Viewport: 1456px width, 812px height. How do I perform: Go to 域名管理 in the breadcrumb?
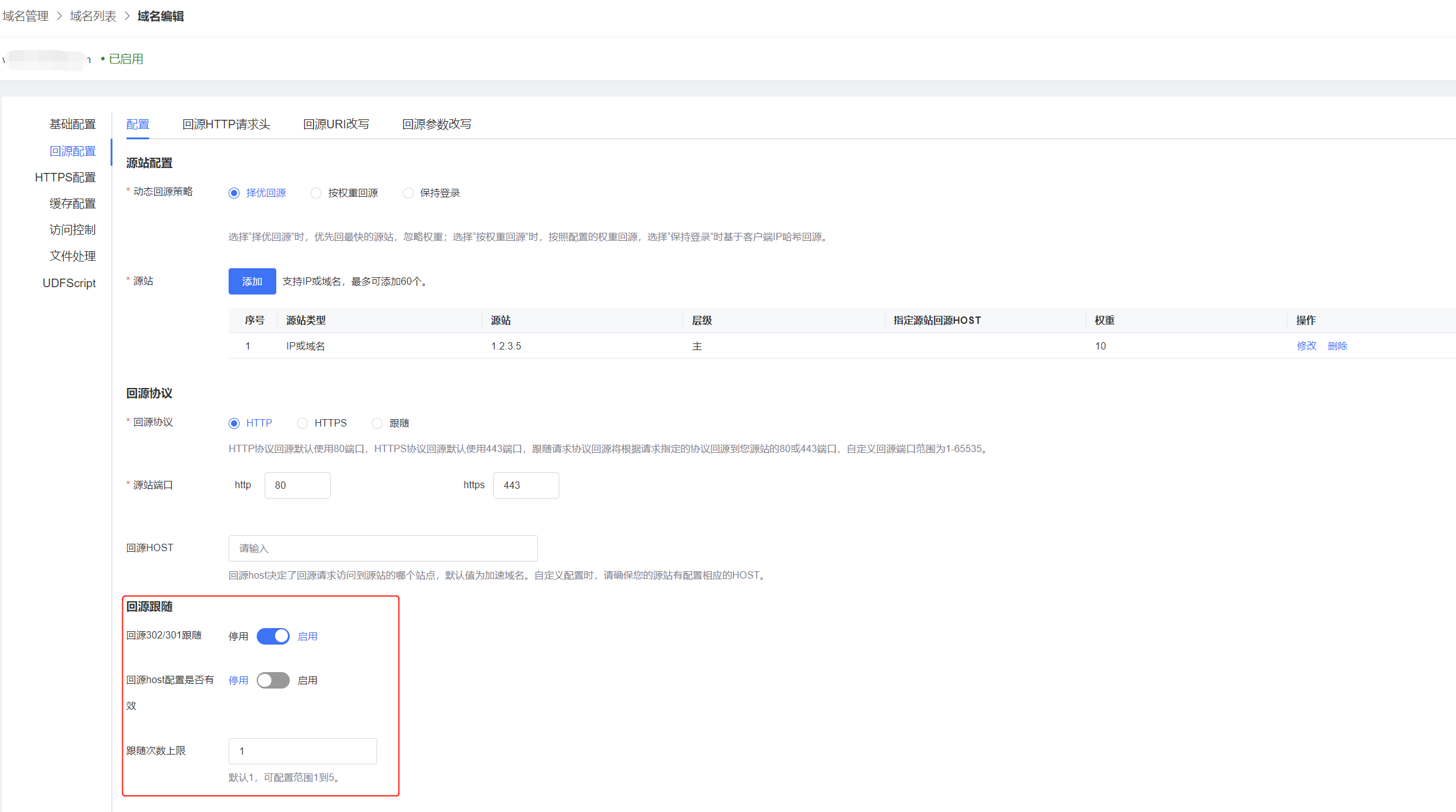click(x=26, y=16)
